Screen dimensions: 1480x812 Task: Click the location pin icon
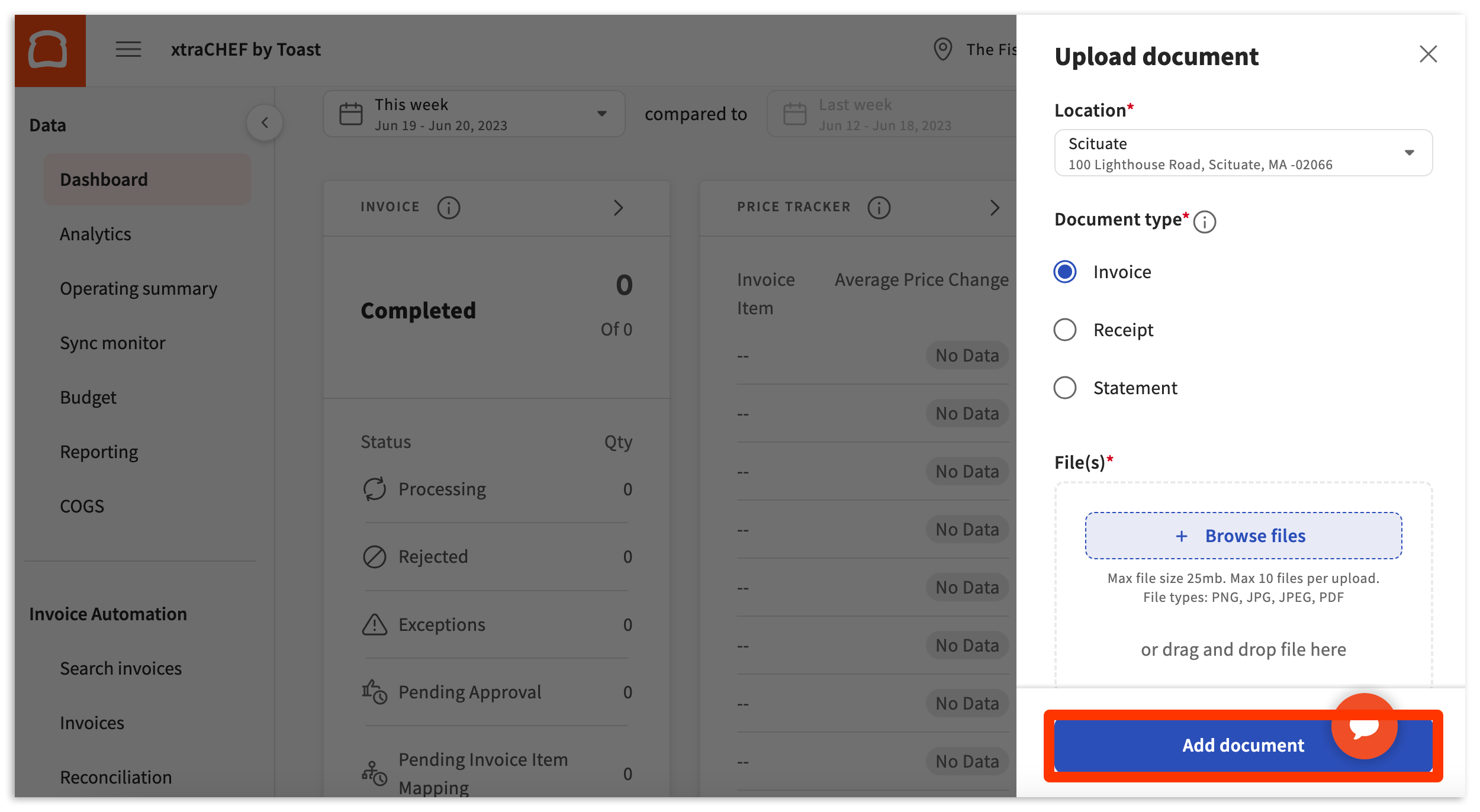[942, 49]
